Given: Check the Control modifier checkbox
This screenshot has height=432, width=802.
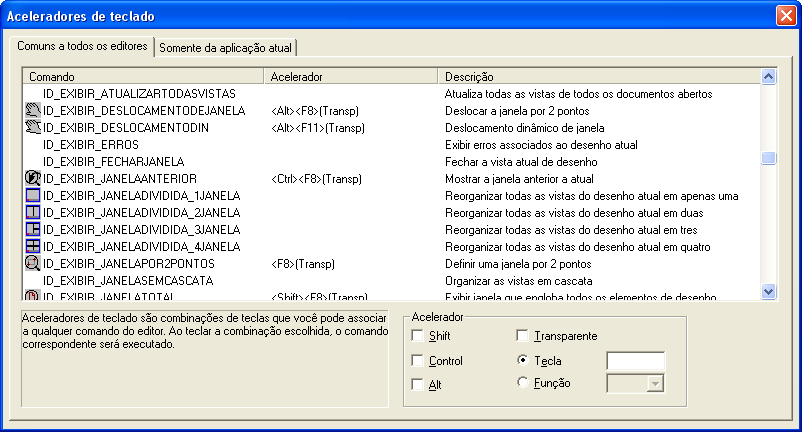Looking at the screenshot, I should [x=417, y=360].
